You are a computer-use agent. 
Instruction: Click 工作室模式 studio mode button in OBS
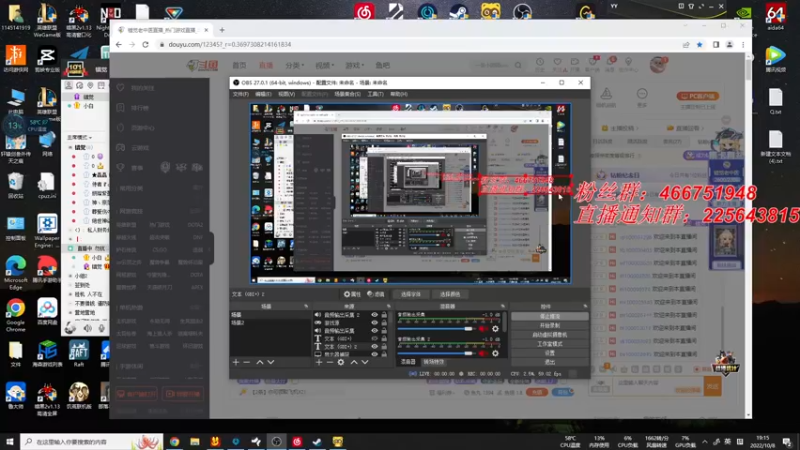pos(549,344)
